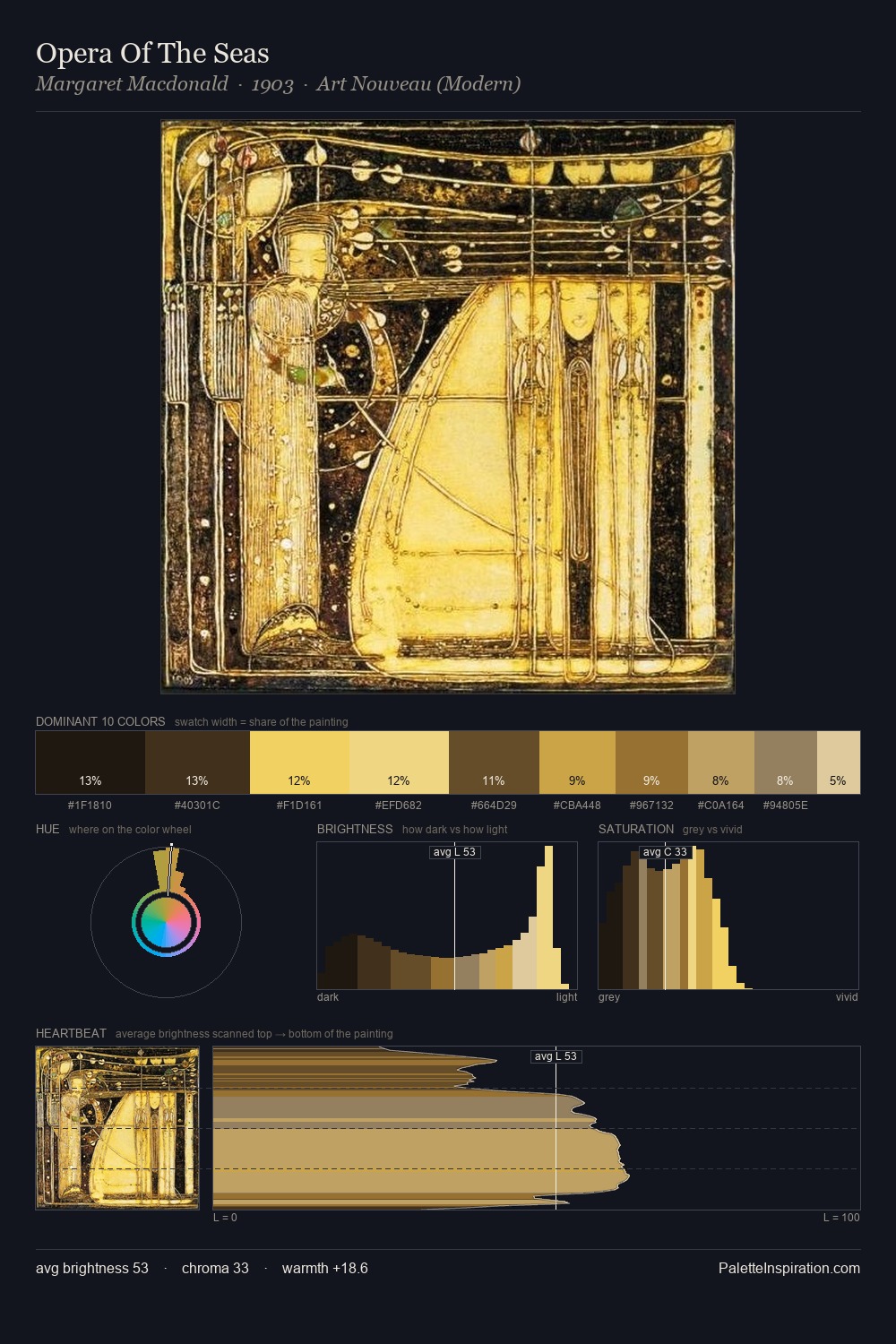Click the avg C 33 label in saturation chart
The width and height of the screenshot is (896, 1344).
click(665, 852)
